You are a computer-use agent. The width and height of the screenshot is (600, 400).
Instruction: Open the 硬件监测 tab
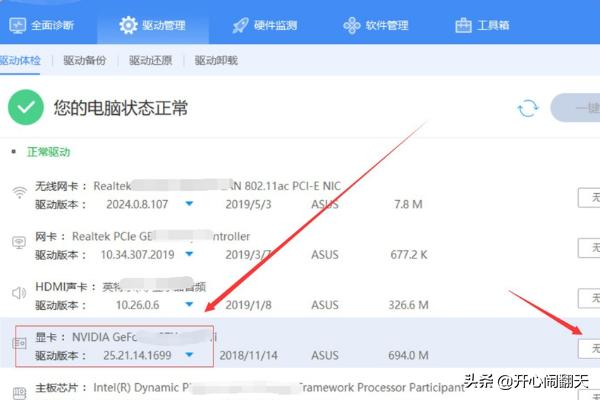(x=265, y=25)
